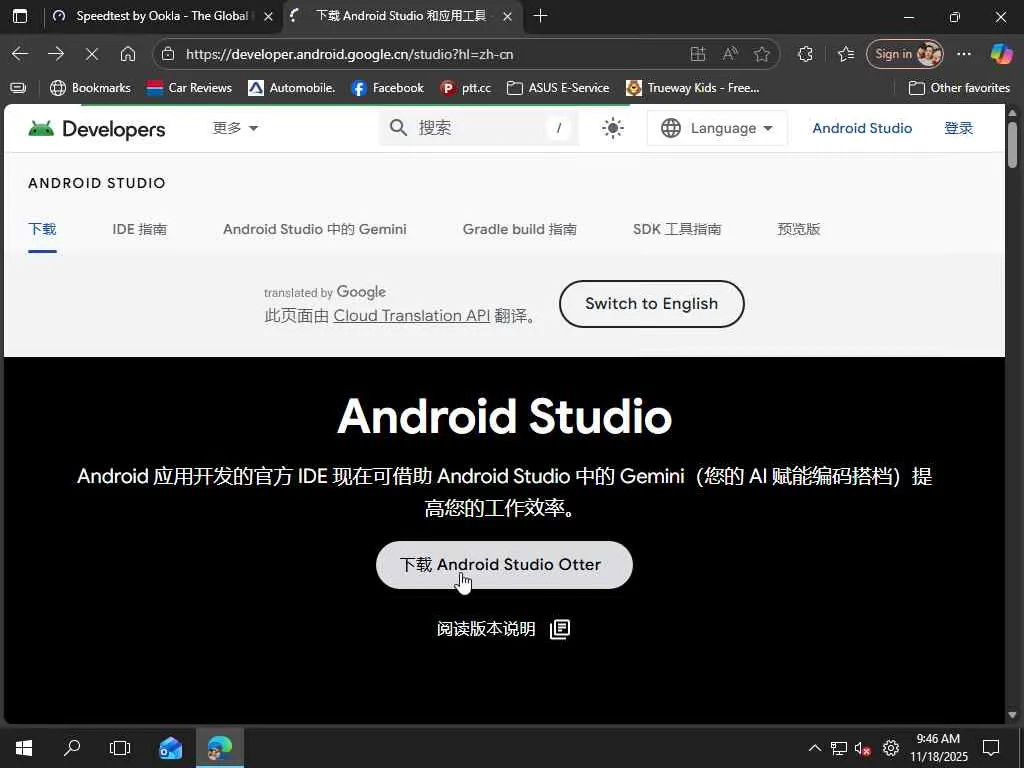1024x768 pixels.
Task: Launch the Copilot sidebar
Action: (1001, 54)
